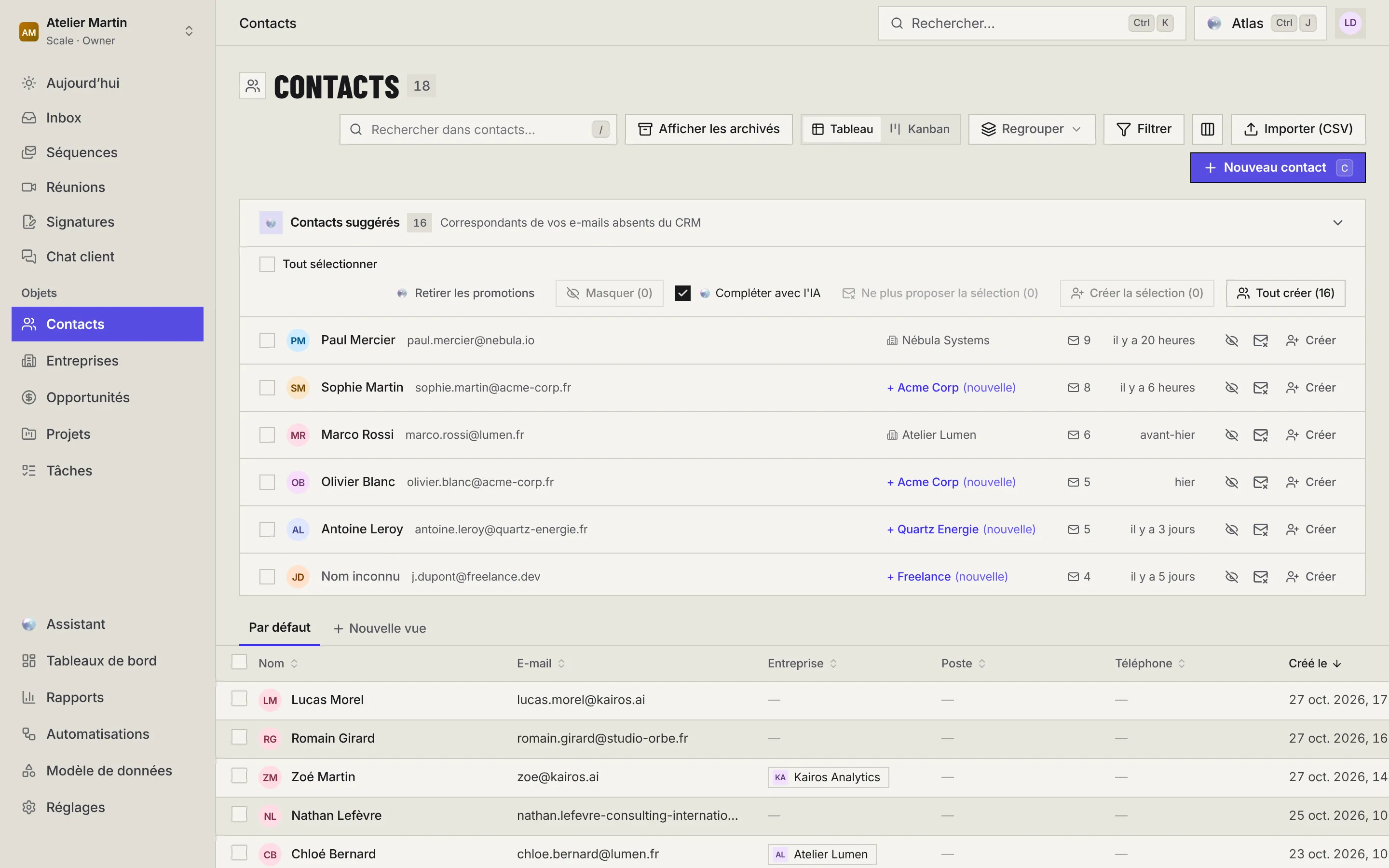
Task: Tick the table header select-all checkbox
Action: [239, 662]
